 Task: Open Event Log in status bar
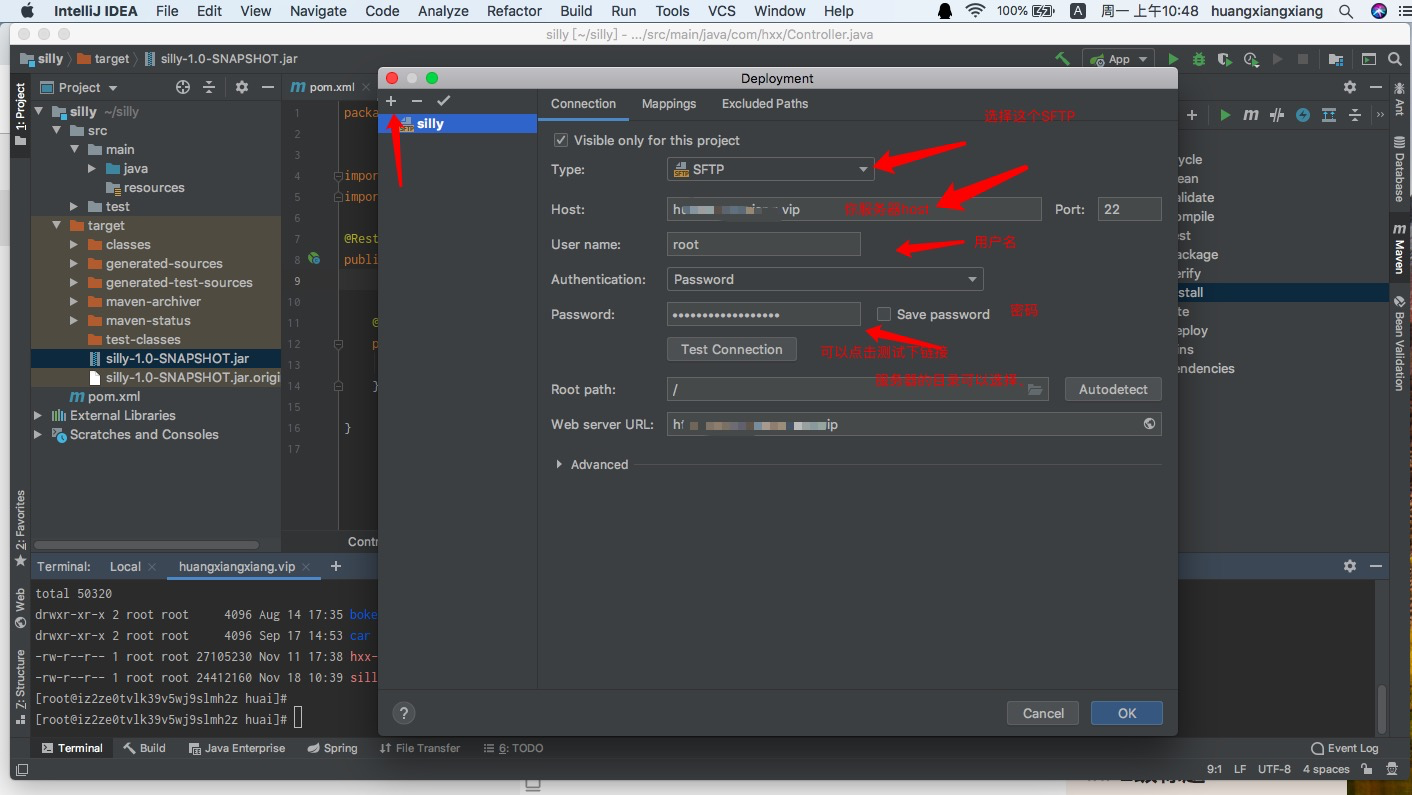[x=1344, y=748]
